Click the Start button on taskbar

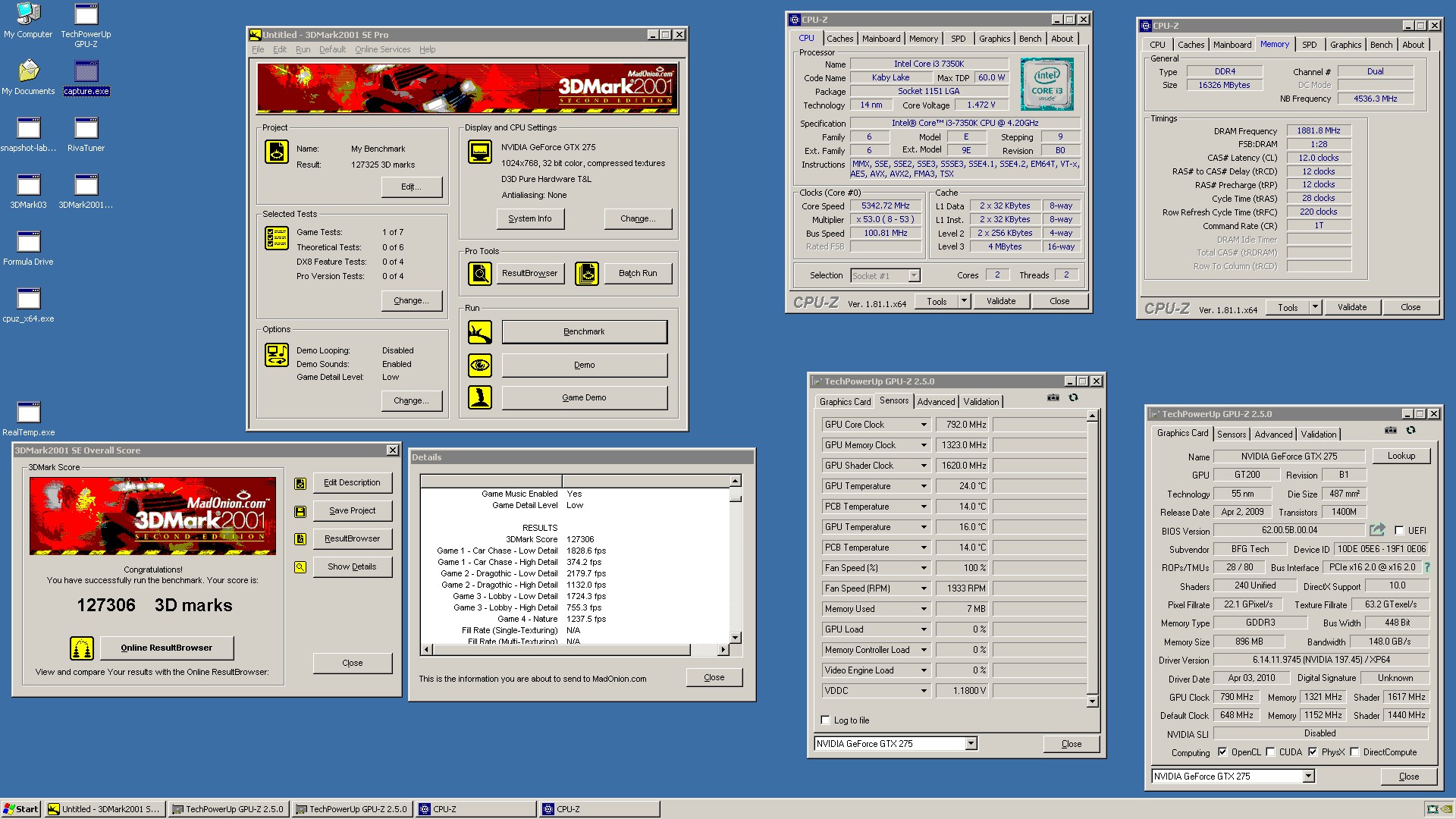click(21, 809)
